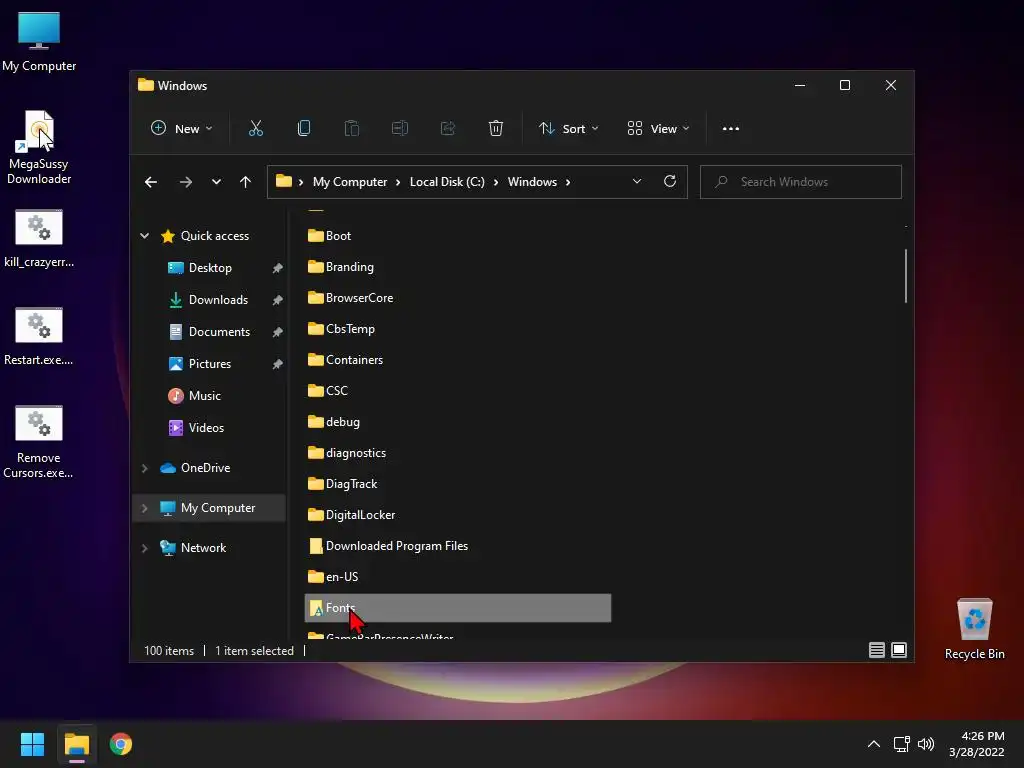Image resolution: width=1024 pixels, height=768 pixels.
Task: Click the Cut scissors icon
Action: tap(256, 129)
